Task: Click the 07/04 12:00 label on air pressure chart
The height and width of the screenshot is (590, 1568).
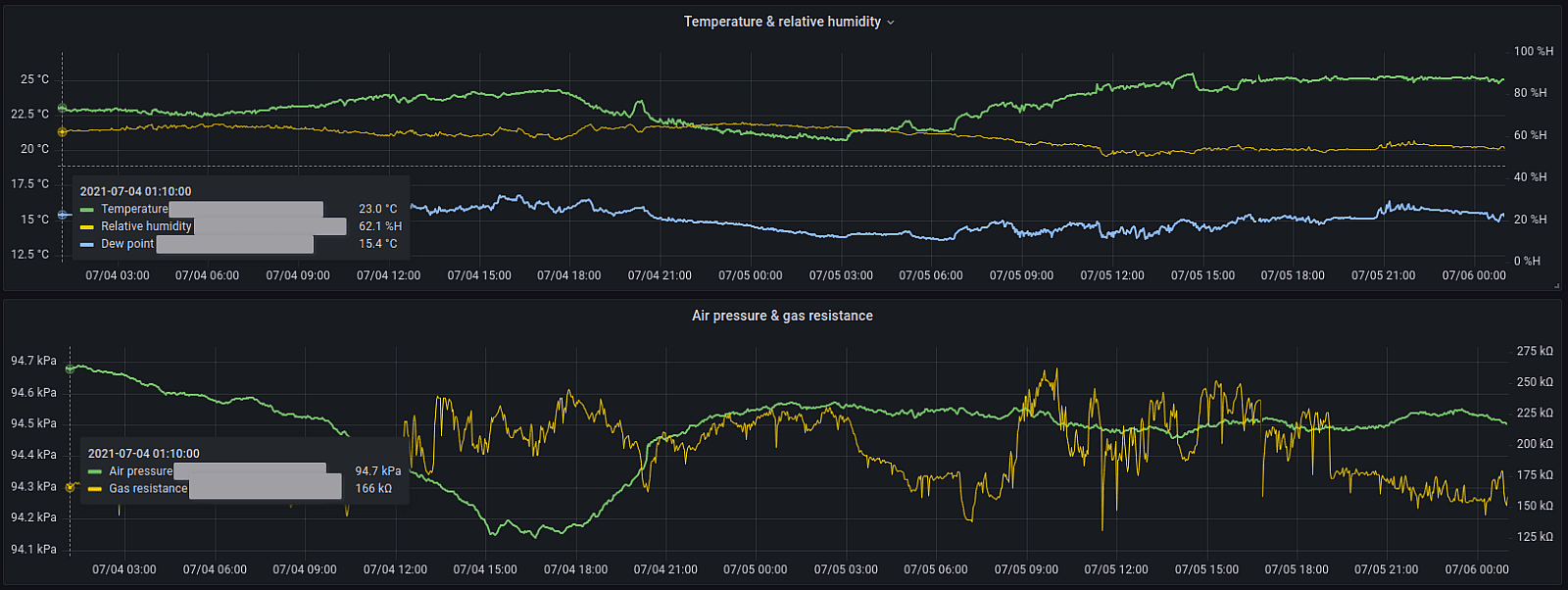Action: [395, 569]
